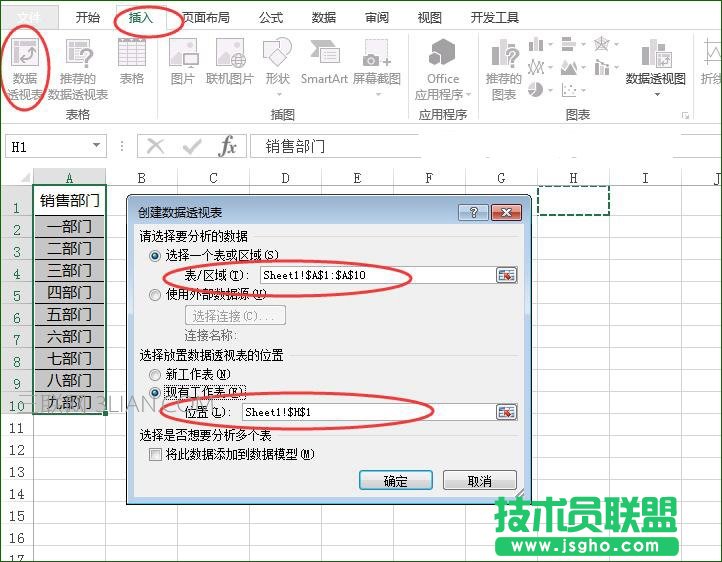Select 使用外部数据源 radio button

point(155,295)
